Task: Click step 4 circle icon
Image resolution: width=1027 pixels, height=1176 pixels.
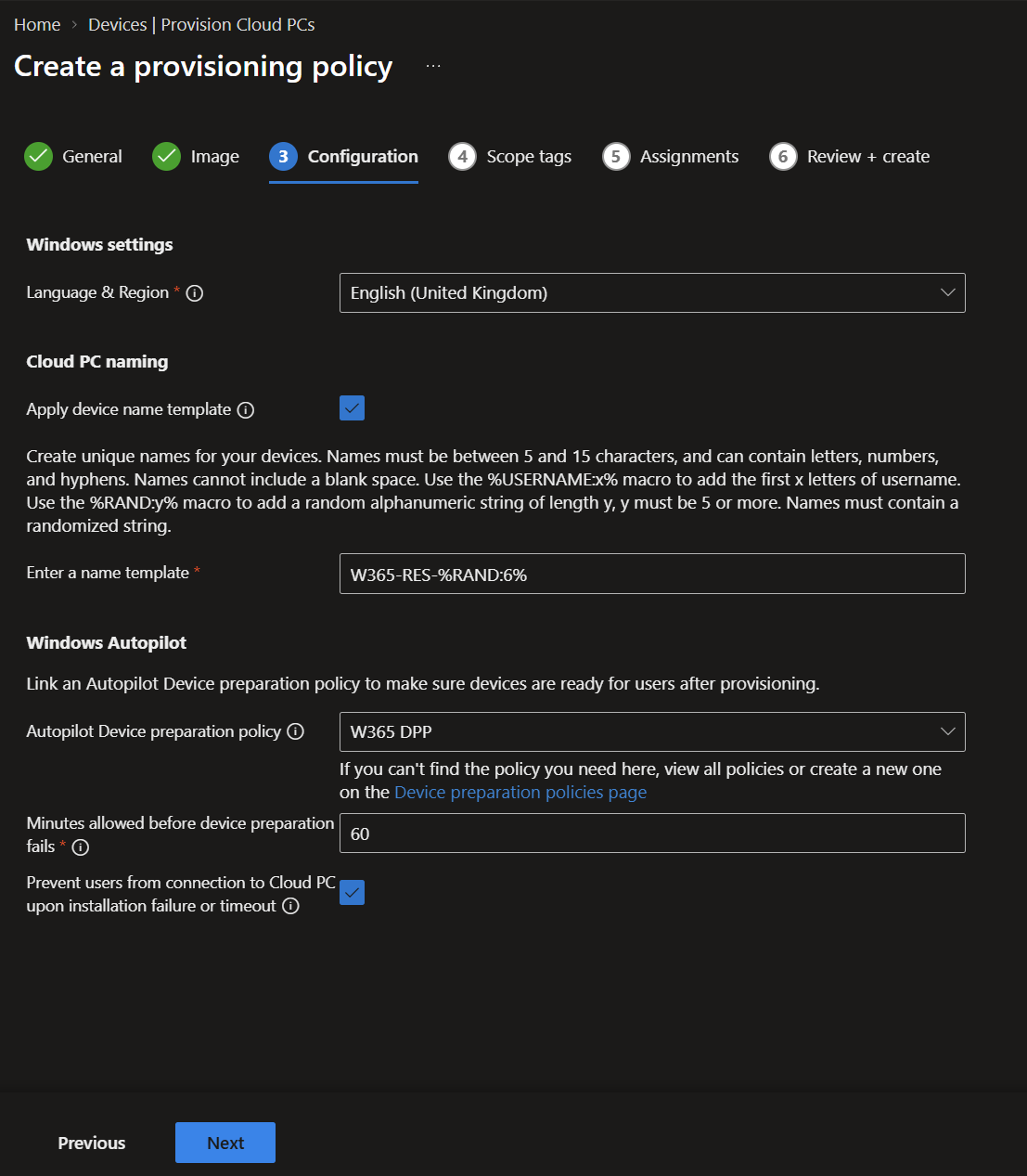Action: (x=462, y=157)
